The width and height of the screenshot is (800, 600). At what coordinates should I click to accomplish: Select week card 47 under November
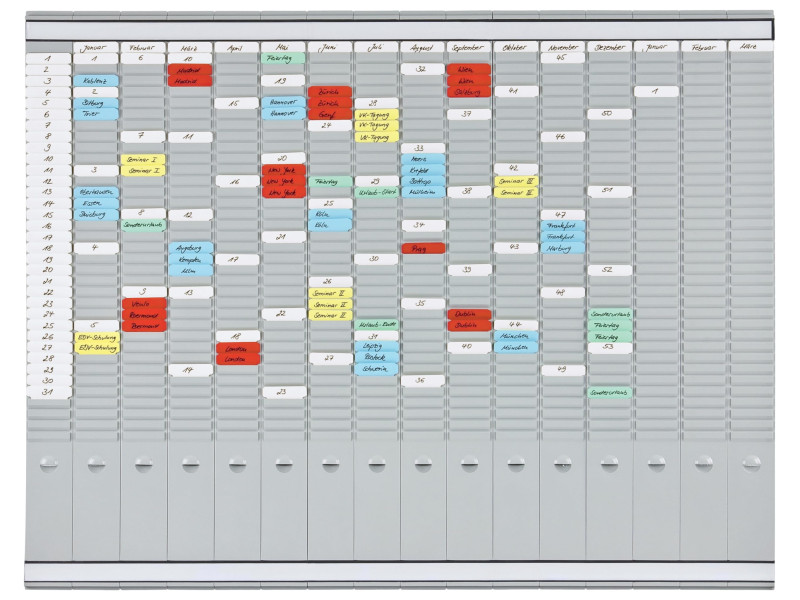coord(562,215)
